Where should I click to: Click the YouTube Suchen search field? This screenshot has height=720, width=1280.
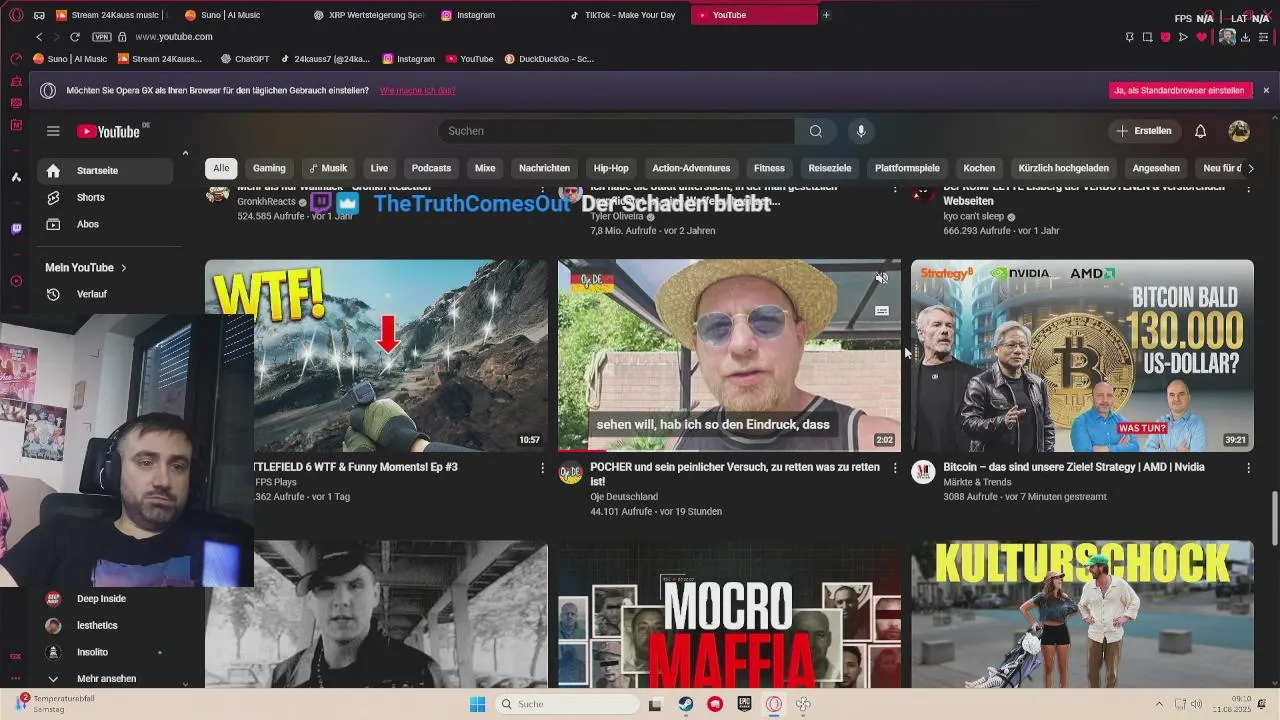tap(616, 131)
